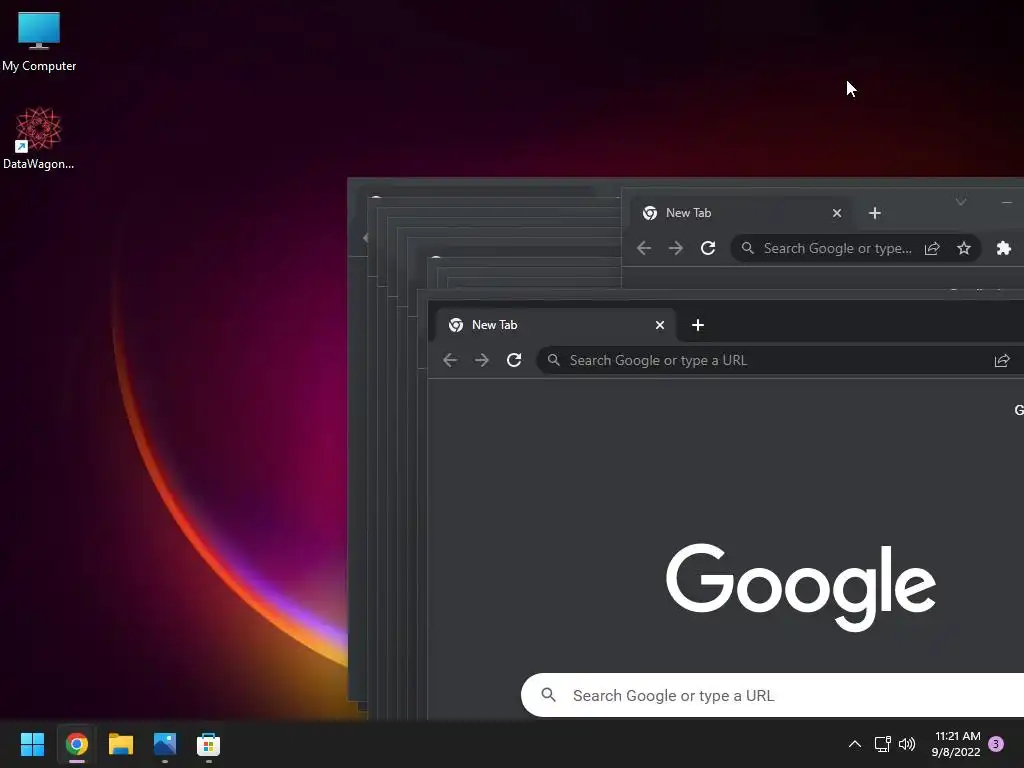This screenshot has width=1024, height=768.
Task: Open network status in system tray
Action: (x=882, y=744)
